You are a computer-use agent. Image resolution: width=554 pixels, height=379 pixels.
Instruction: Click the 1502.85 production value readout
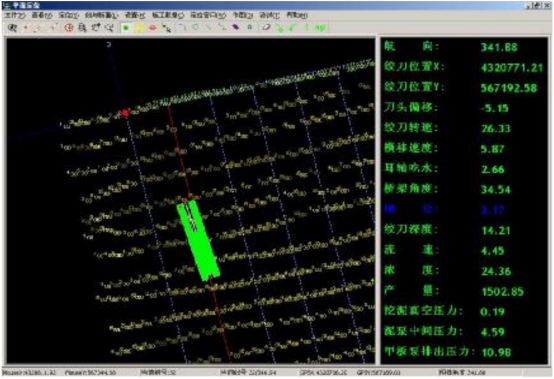point(502,291)
